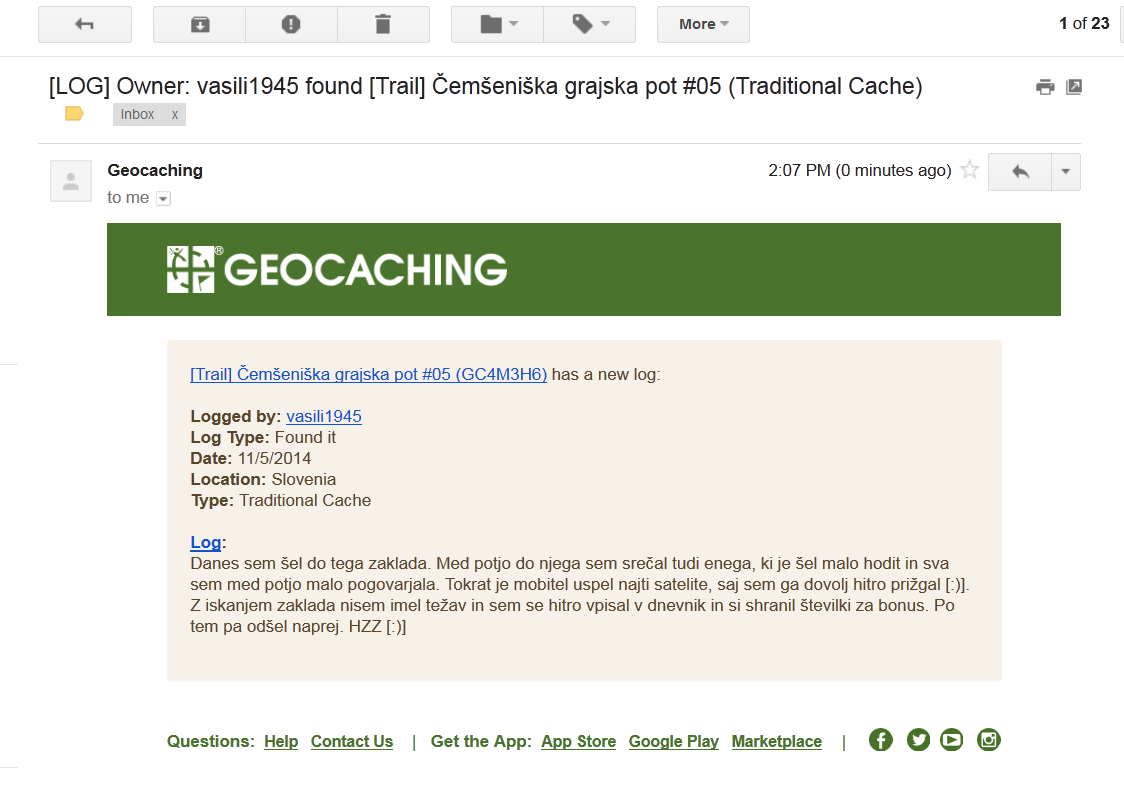Delete email using trash icon
Image resolution: width=1124 pixels, height=786 pixels.
point(384,24)
